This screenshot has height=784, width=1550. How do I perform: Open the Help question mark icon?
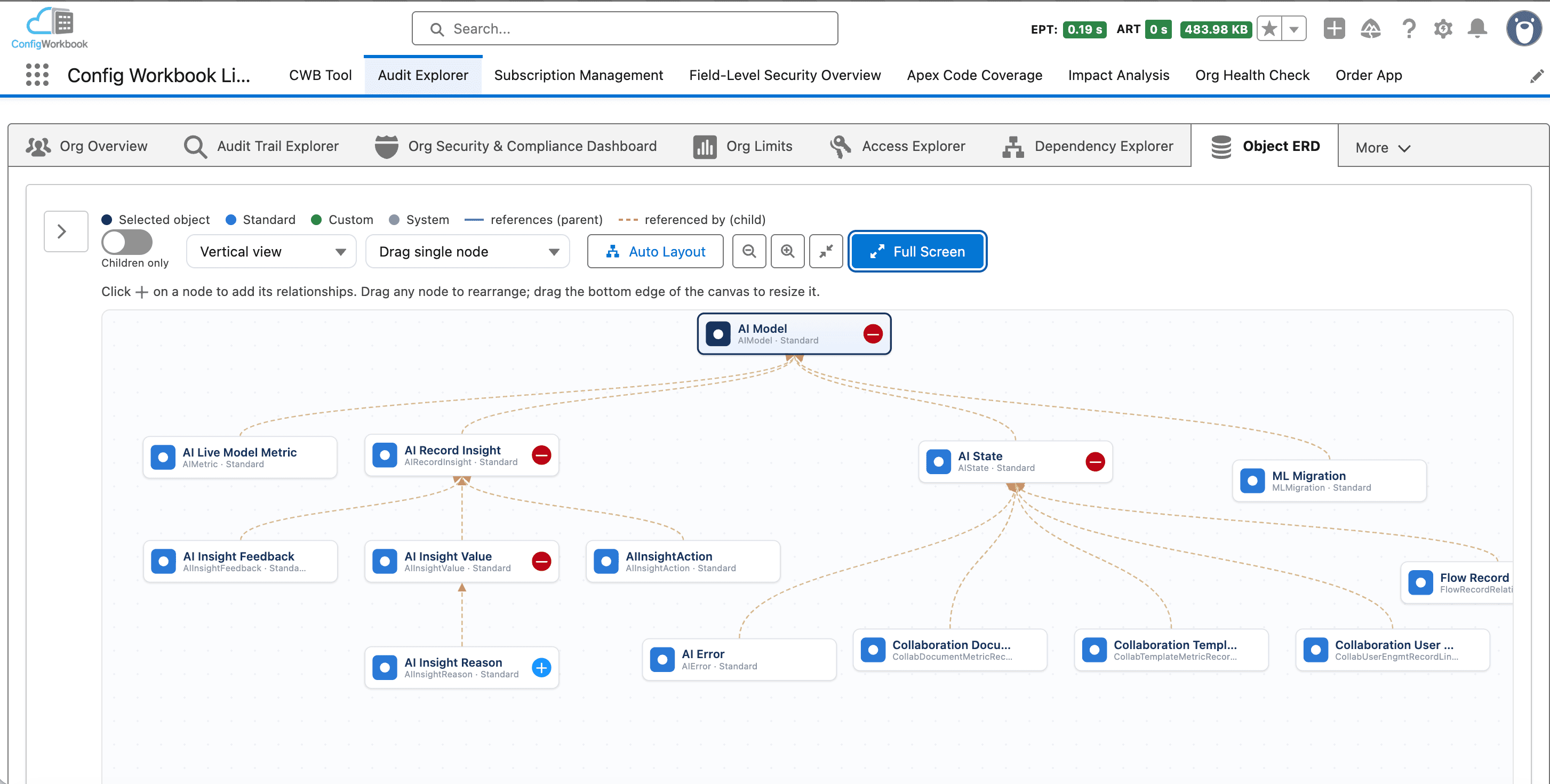coord(1408,28)
